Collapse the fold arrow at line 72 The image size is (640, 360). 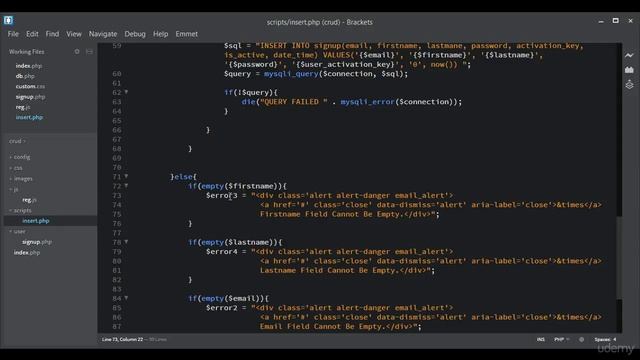[126, 186]
